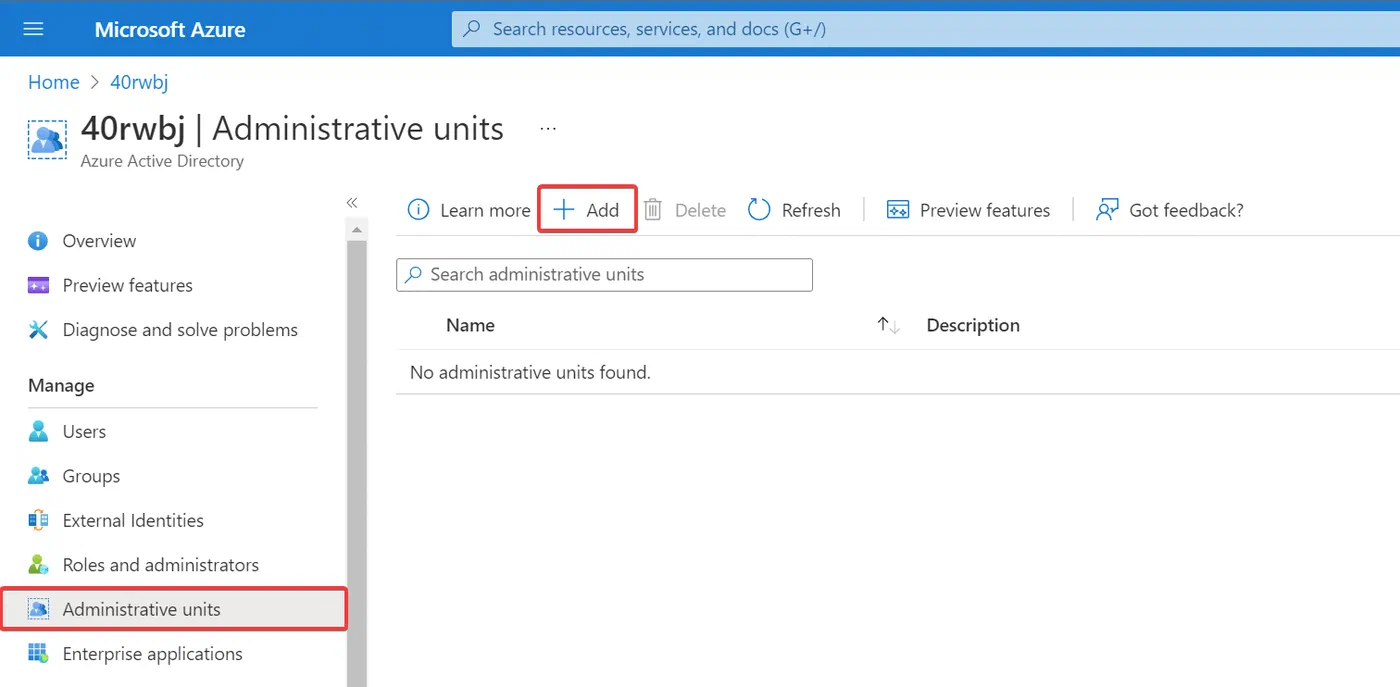
Task: Click the Add plus icon
Action: tap(565, 210)
